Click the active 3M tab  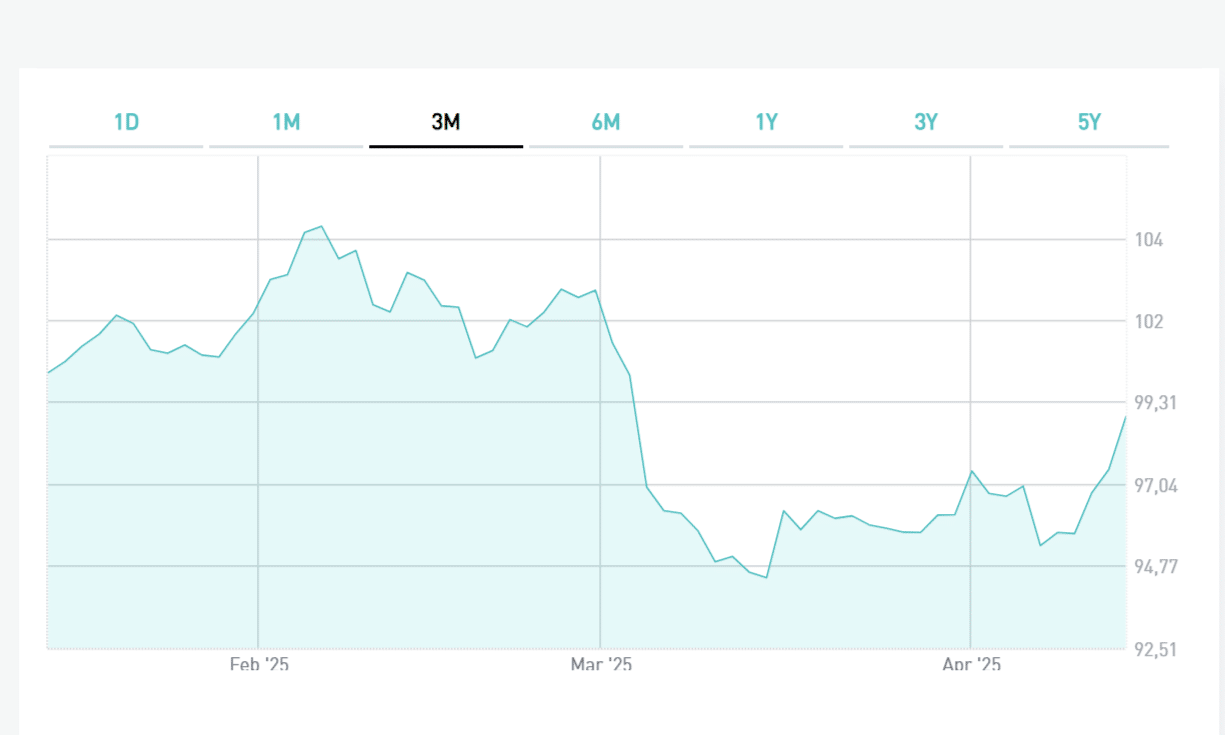tap(446, 123)
